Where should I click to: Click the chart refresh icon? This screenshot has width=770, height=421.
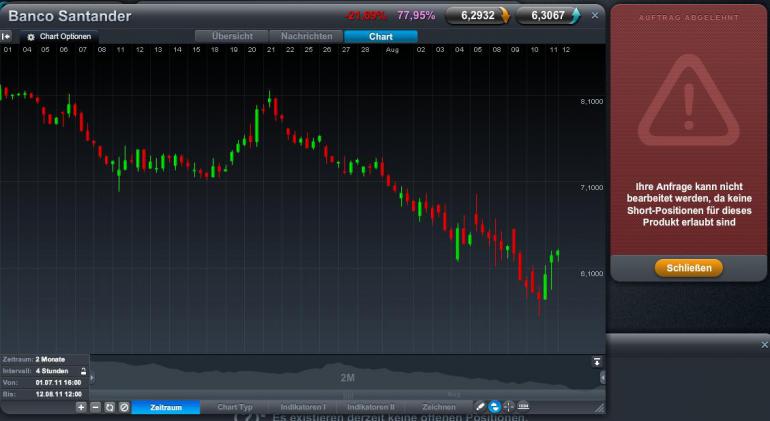(110, 407)
